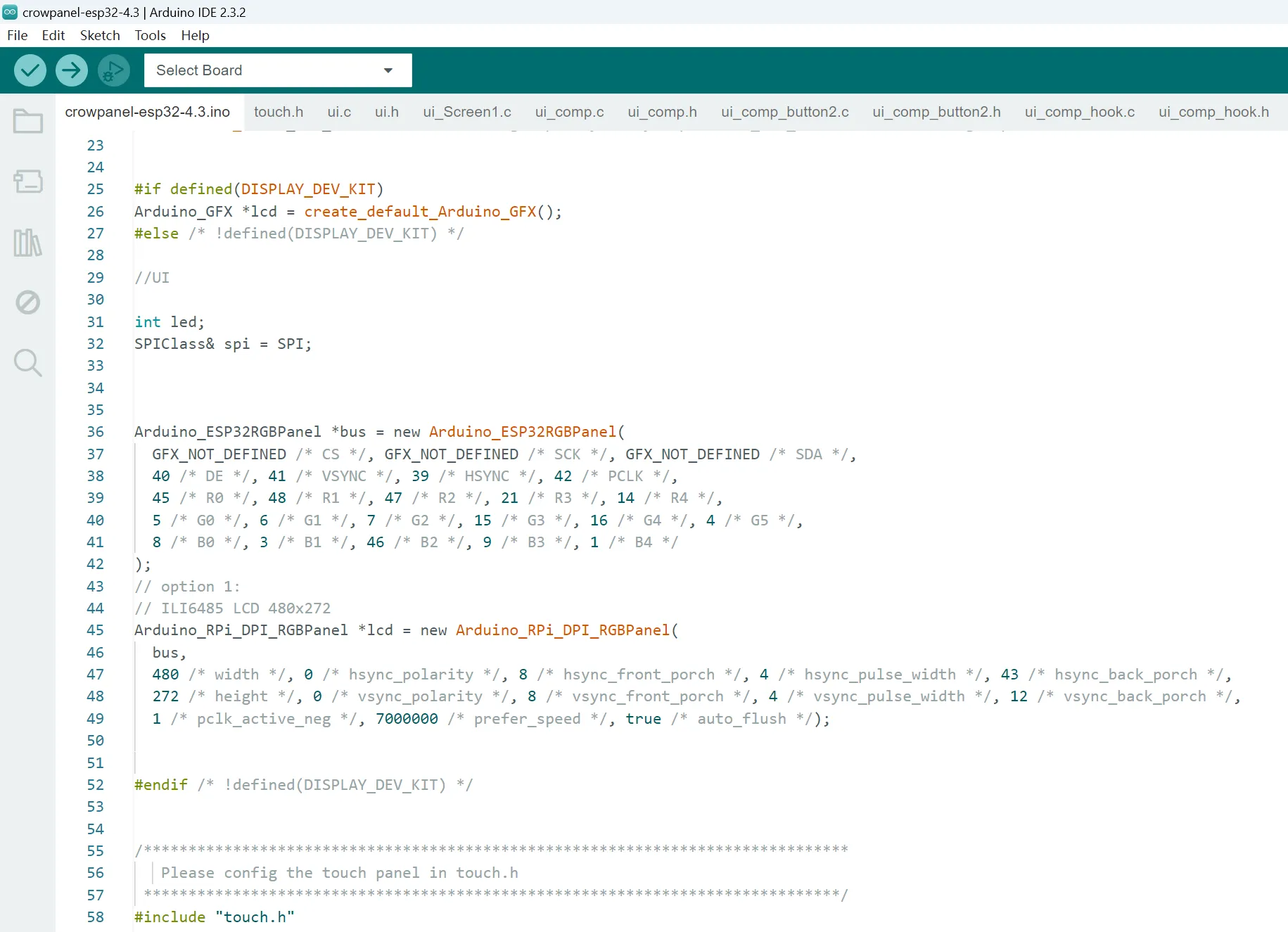Click the '/* PCLK */' comment
Viewport: 1288px width, 932px height.
625,476
